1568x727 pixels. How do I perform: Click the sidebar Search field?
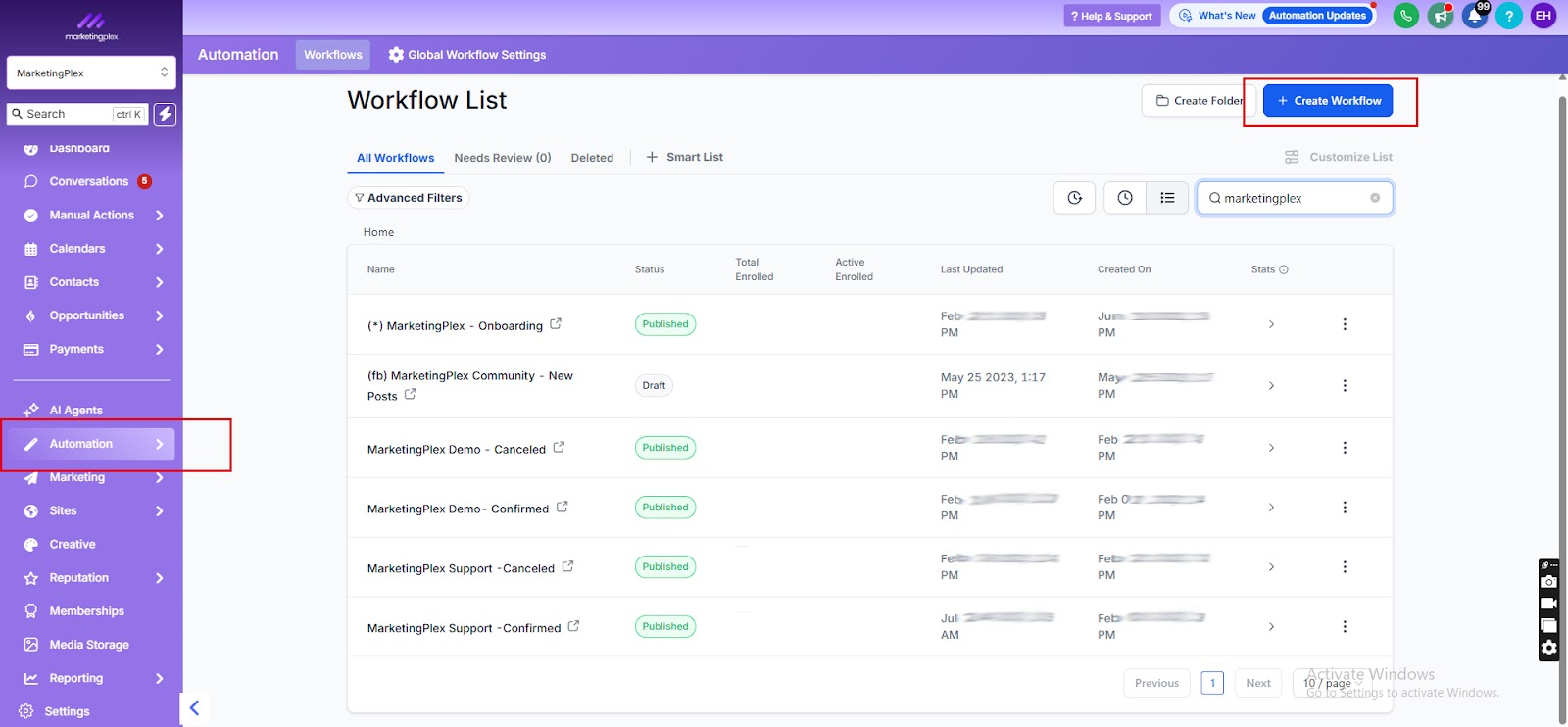pos(78,114)
